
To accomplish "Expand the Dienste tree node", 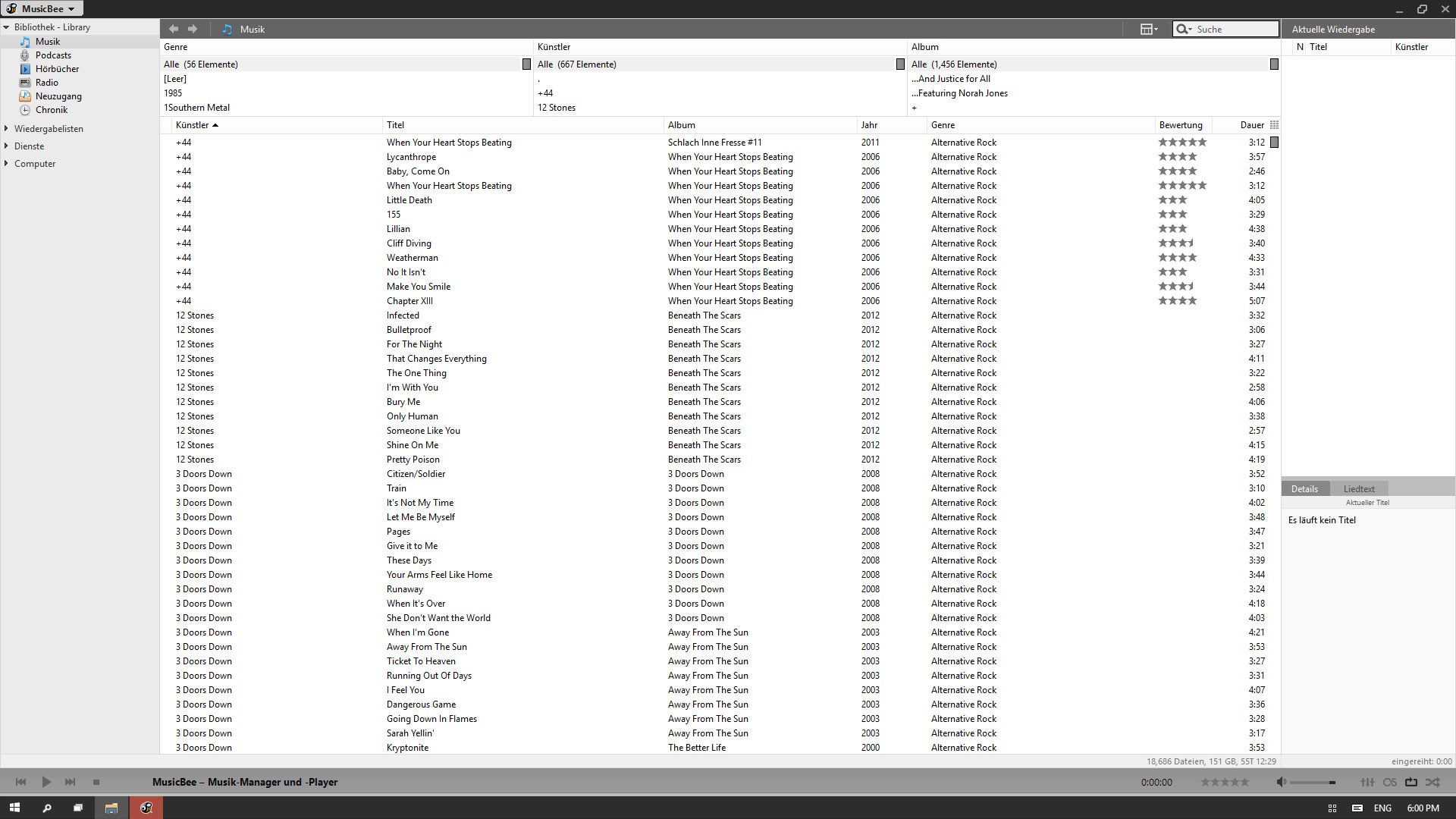I will tap(6, 146).
